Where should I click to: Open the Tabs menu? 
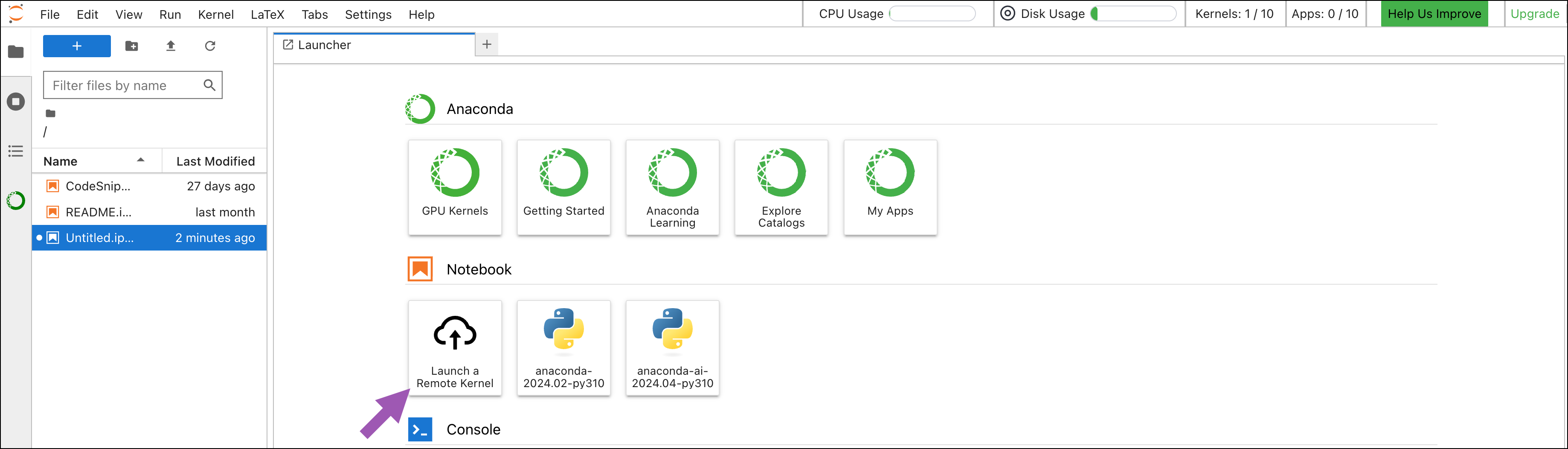[315, 15]
